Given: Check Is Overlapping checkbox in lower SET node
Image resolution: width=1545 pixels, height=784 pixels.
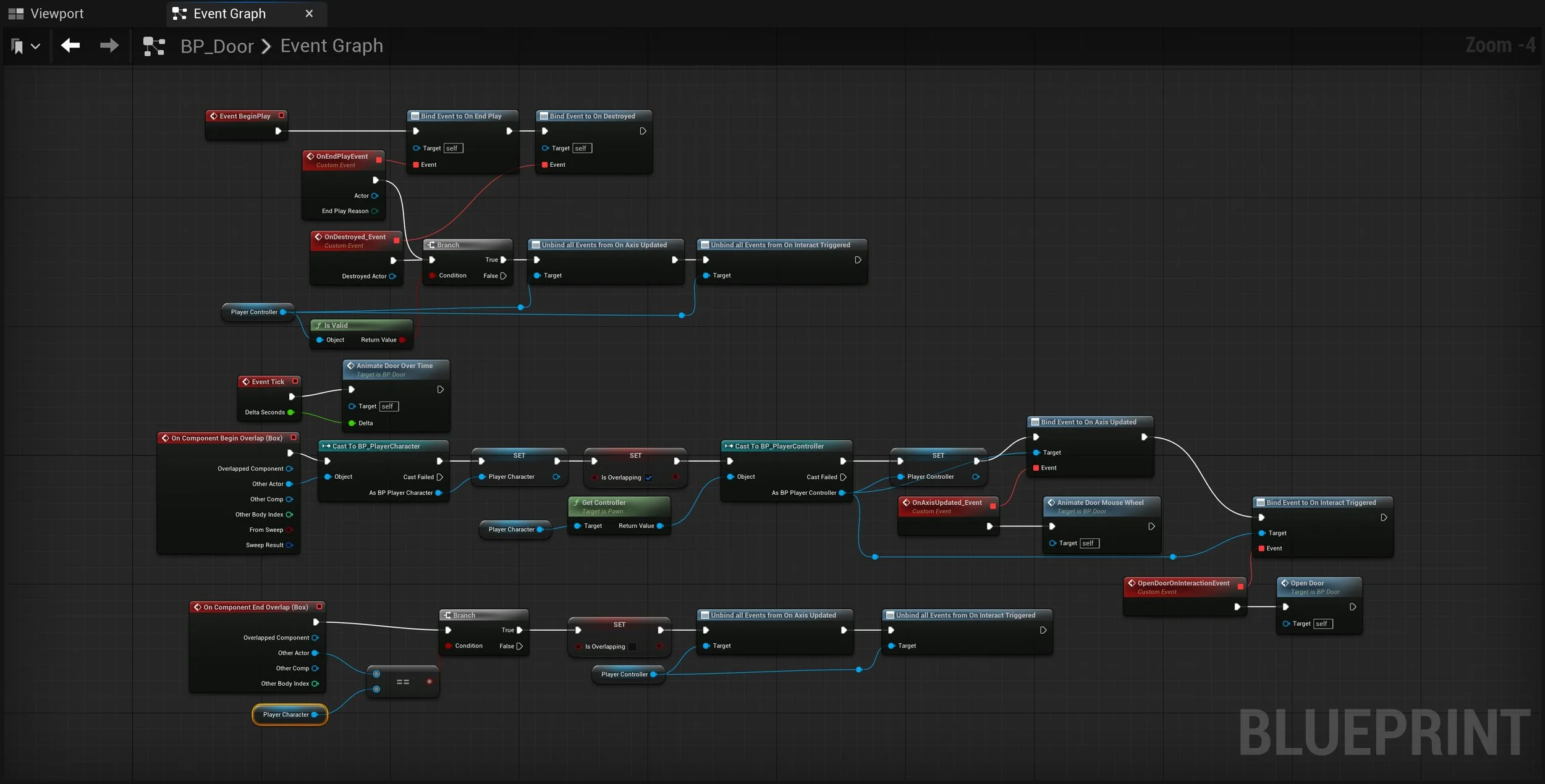Looking at the screenshot, I should (632, 647).
